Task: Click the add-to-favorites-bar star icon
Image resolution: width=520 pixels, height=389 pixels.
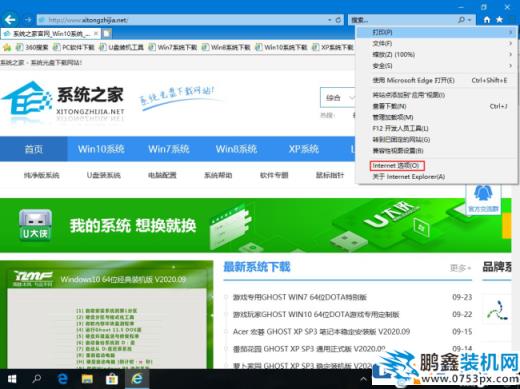Action: point(7,47)
